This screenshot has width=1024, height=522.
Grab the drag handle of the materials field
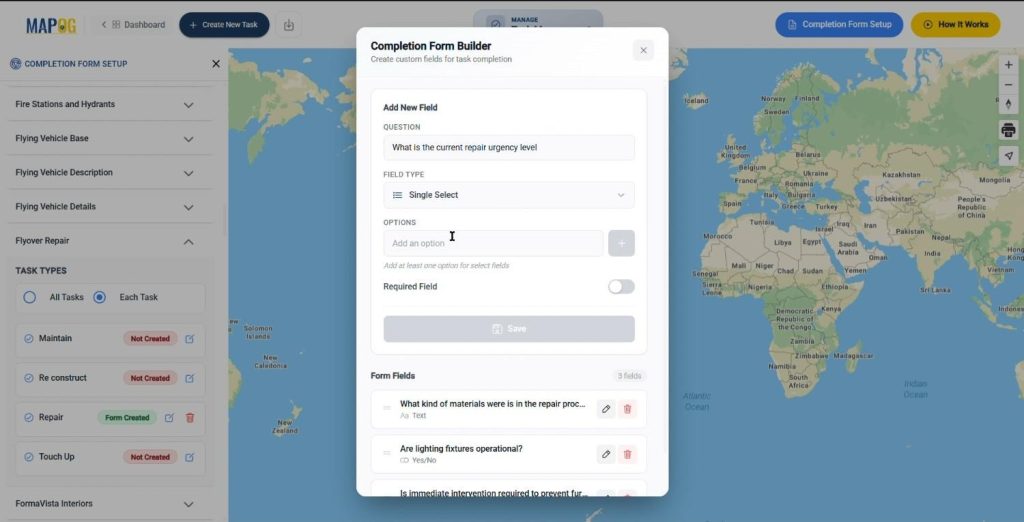(387, 408)
